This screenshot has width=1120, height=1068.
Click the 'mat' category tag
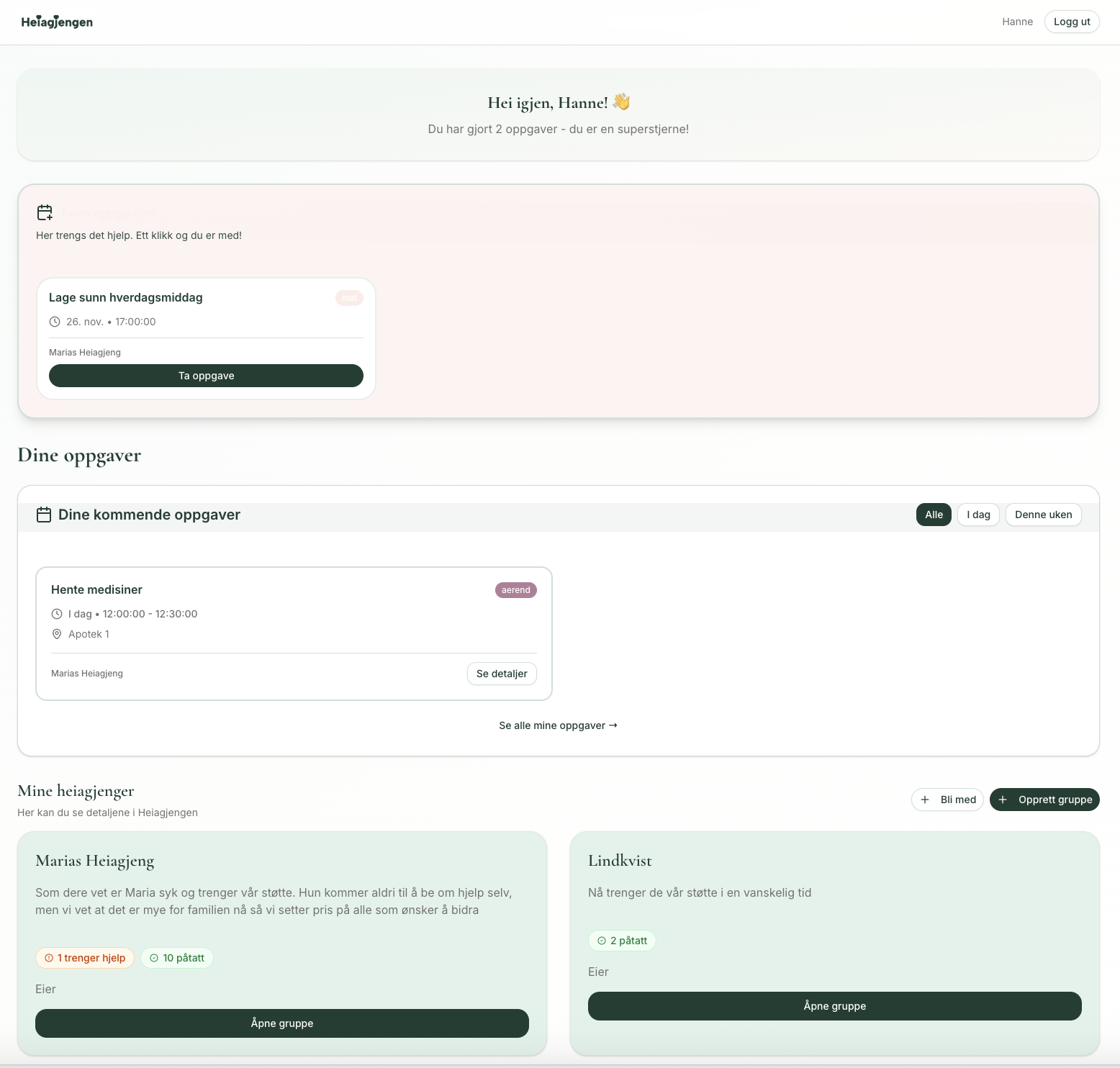point(349,297)
